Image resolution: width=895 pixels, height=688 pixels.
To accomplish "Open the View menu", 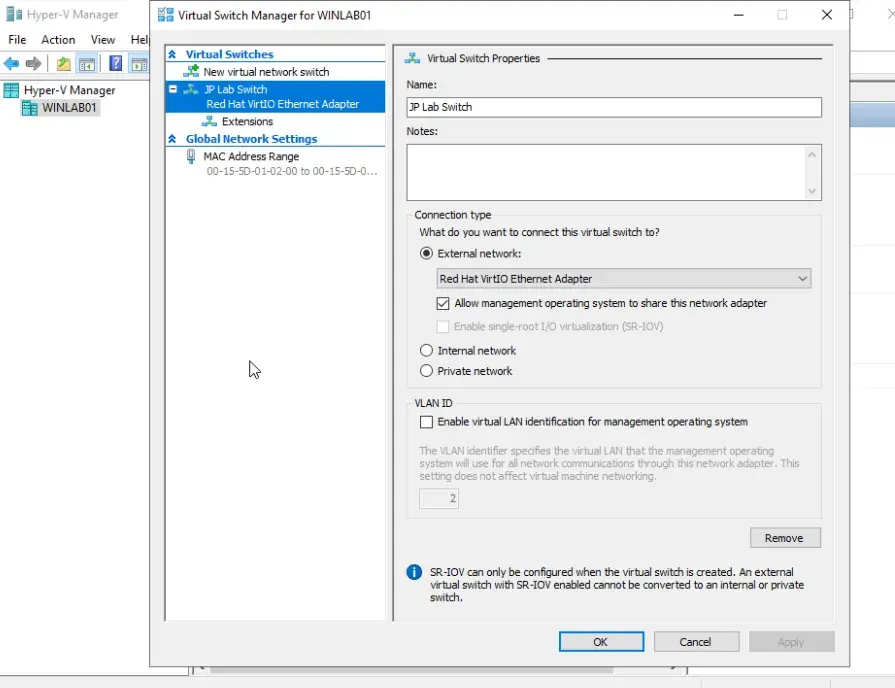I will (103, 39).
